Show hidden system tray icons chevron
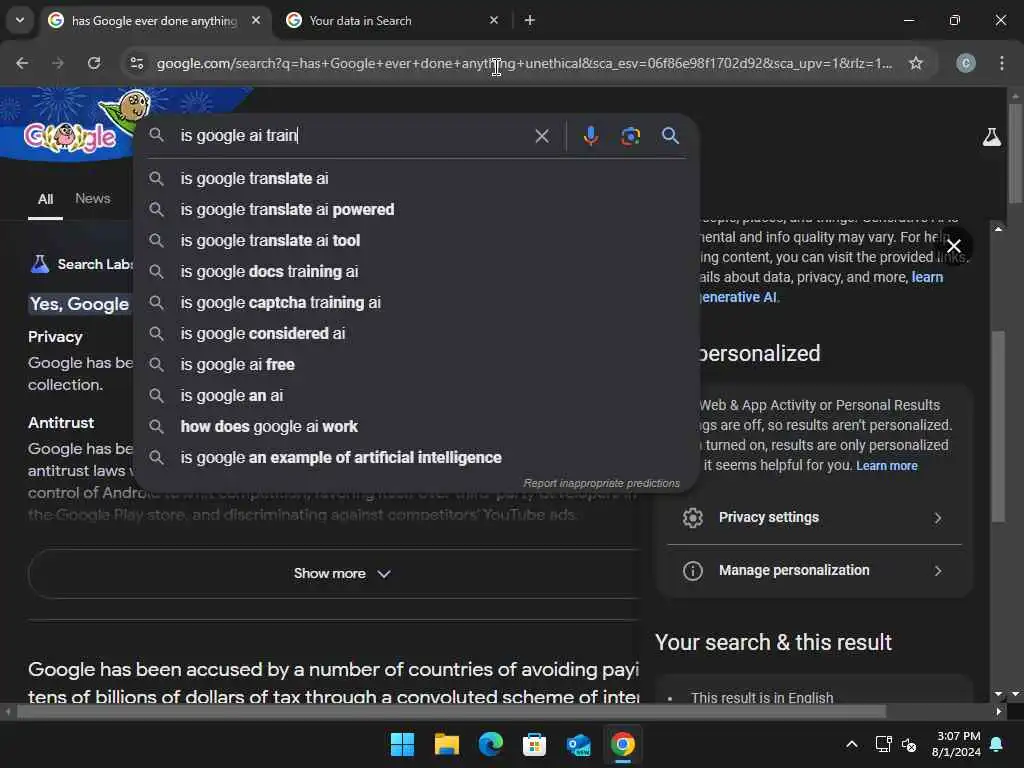1024x768 pixels. coord(852,744)
